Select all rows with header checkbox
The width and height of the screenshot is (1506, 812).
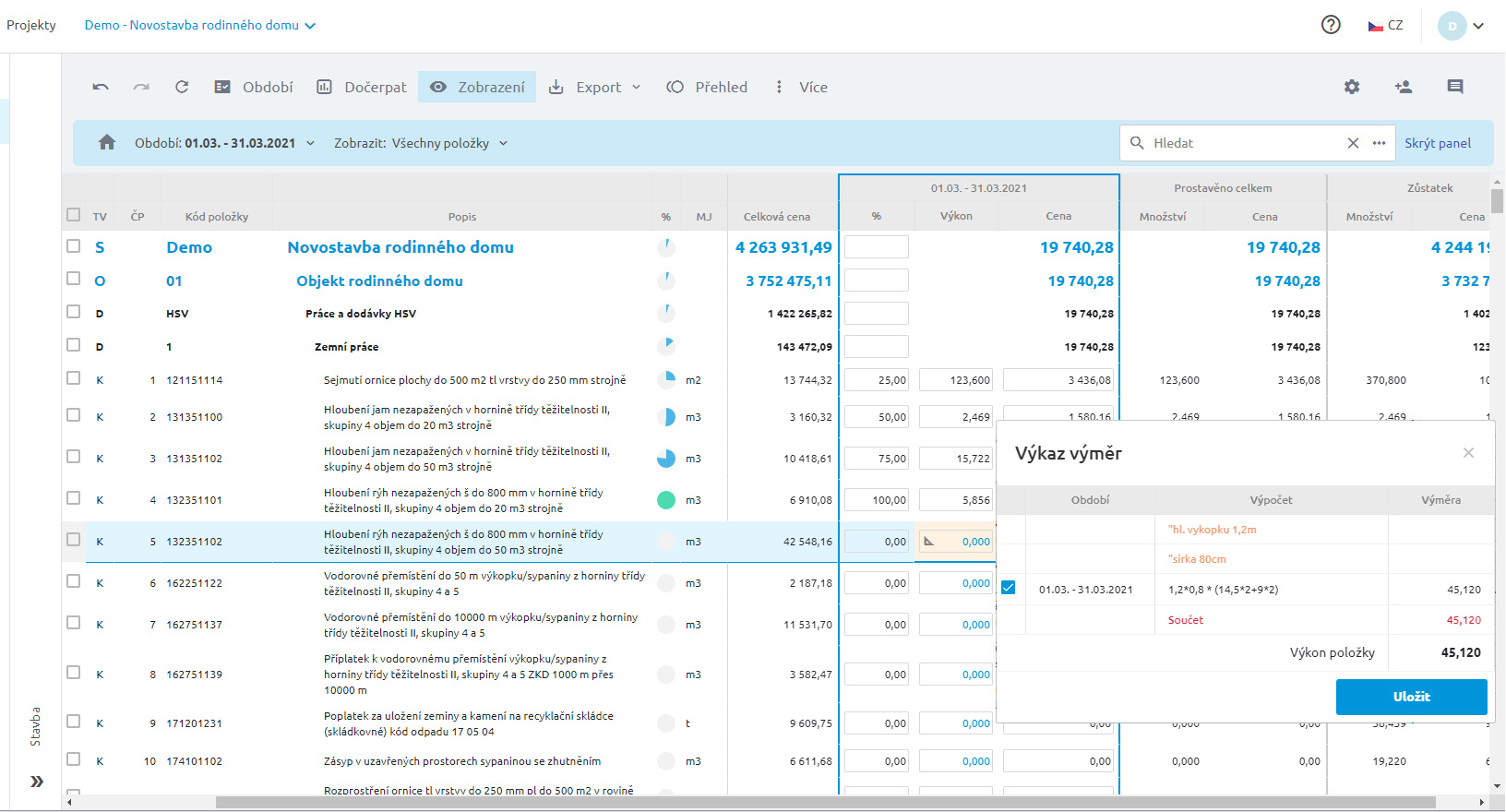74,215
